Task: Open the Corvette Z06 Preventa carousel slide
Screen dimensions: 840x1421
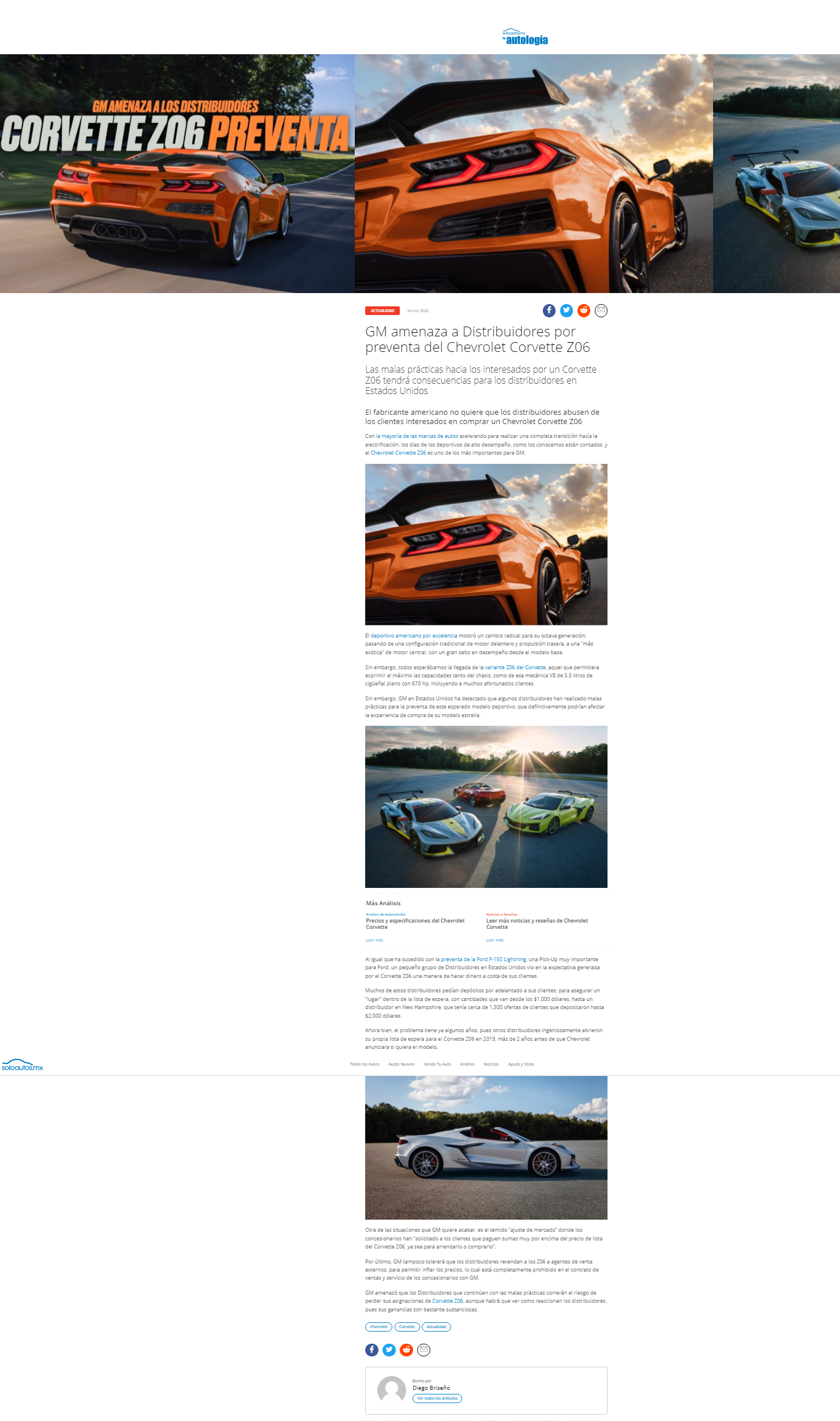Action: point(177,174)
